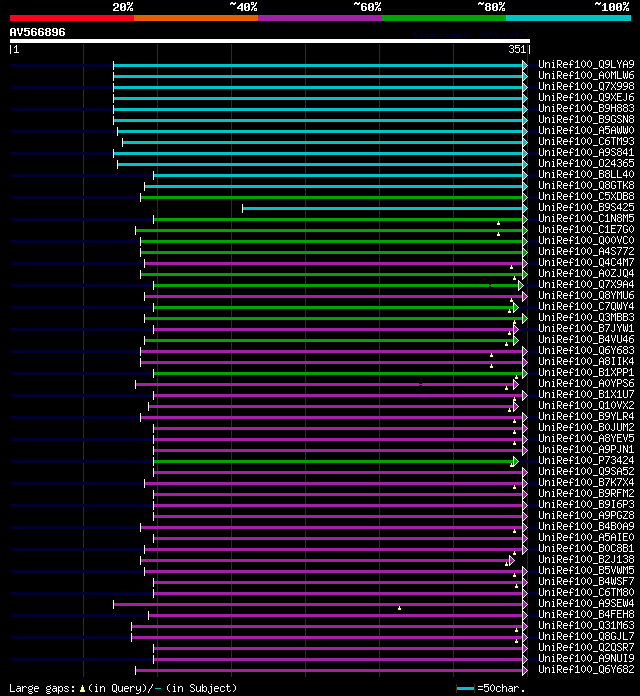Select UniRef100_B2J138 label

(x=586, y=559)
